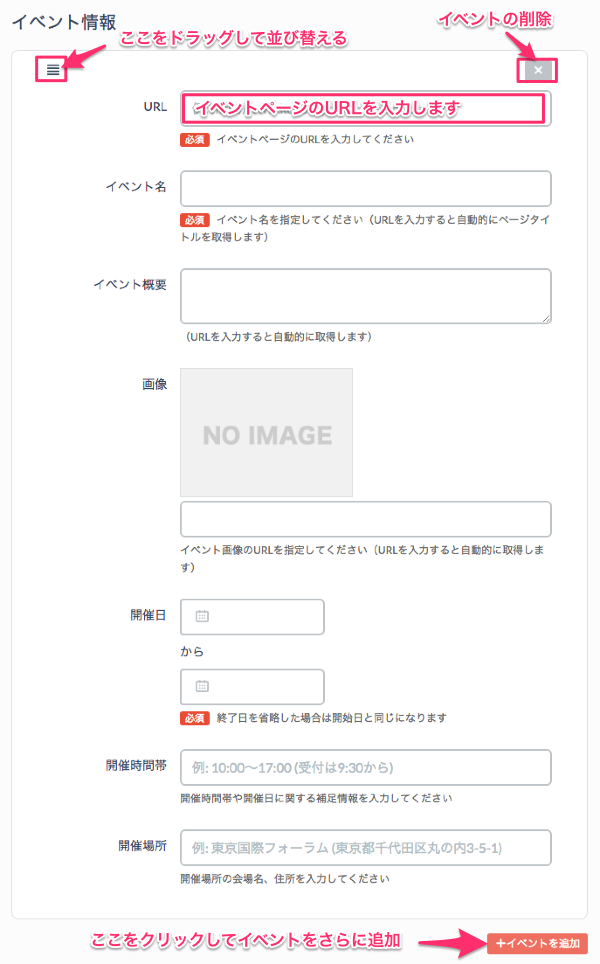This screenshot has height=964, width=600.
Task: Click the URL field label
Action: pos(155,106)
